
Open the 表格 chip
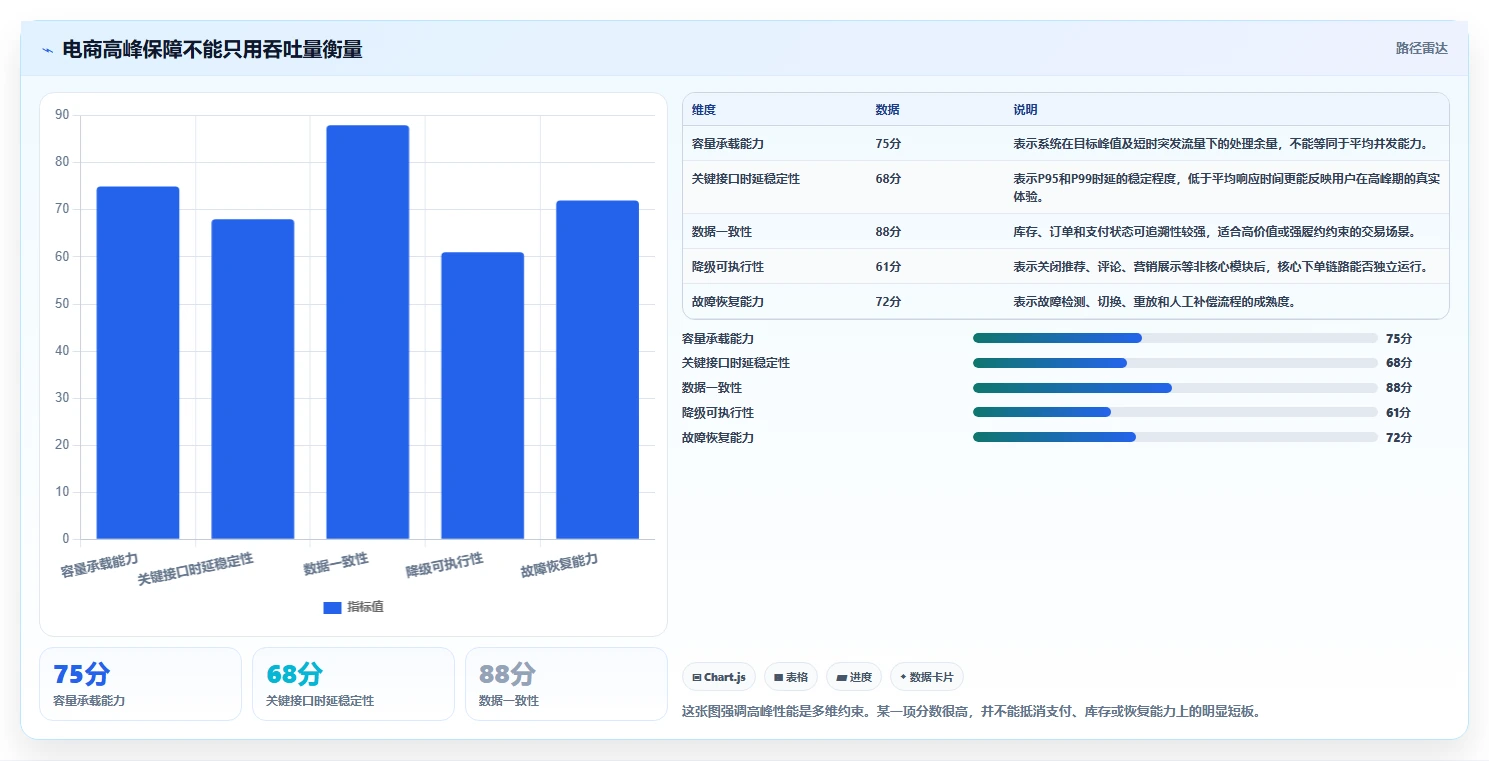tap(791, 677)
